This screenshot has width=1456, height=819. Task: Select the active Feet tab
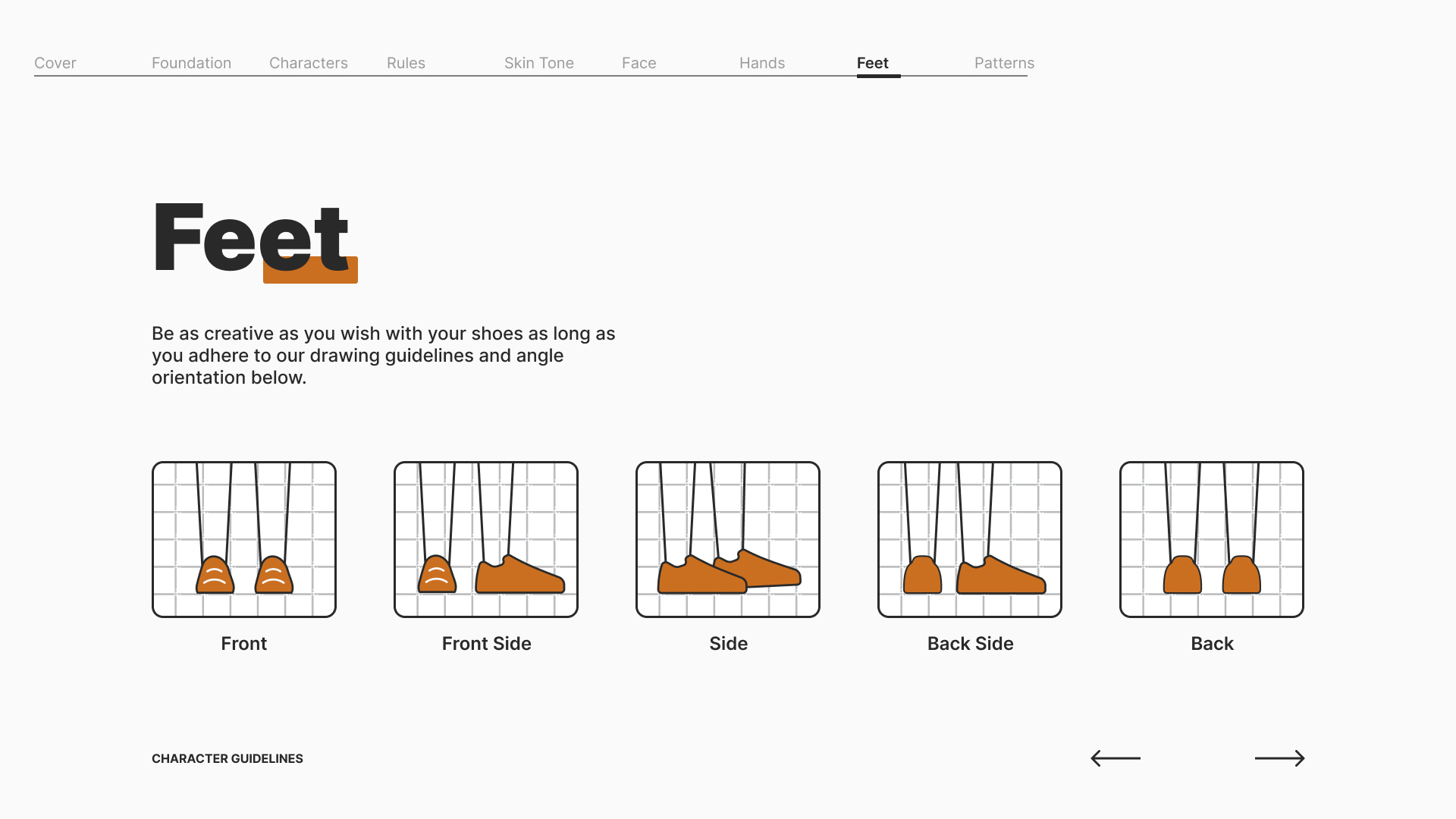[x=873, y=63]
